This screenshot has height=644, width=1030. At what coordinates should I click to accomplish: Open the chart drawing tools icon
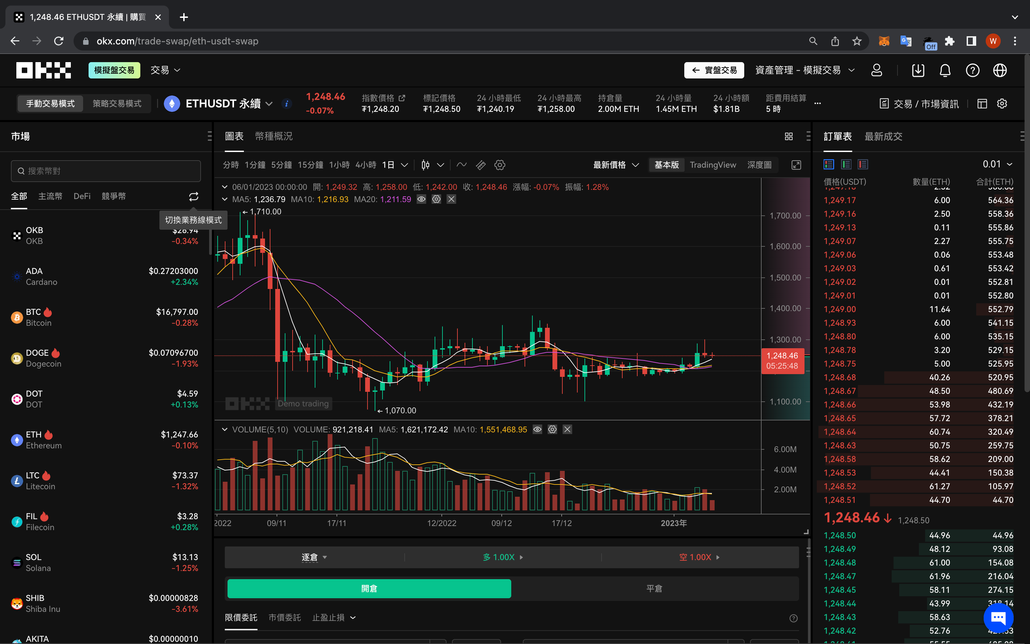pos(481,165)
